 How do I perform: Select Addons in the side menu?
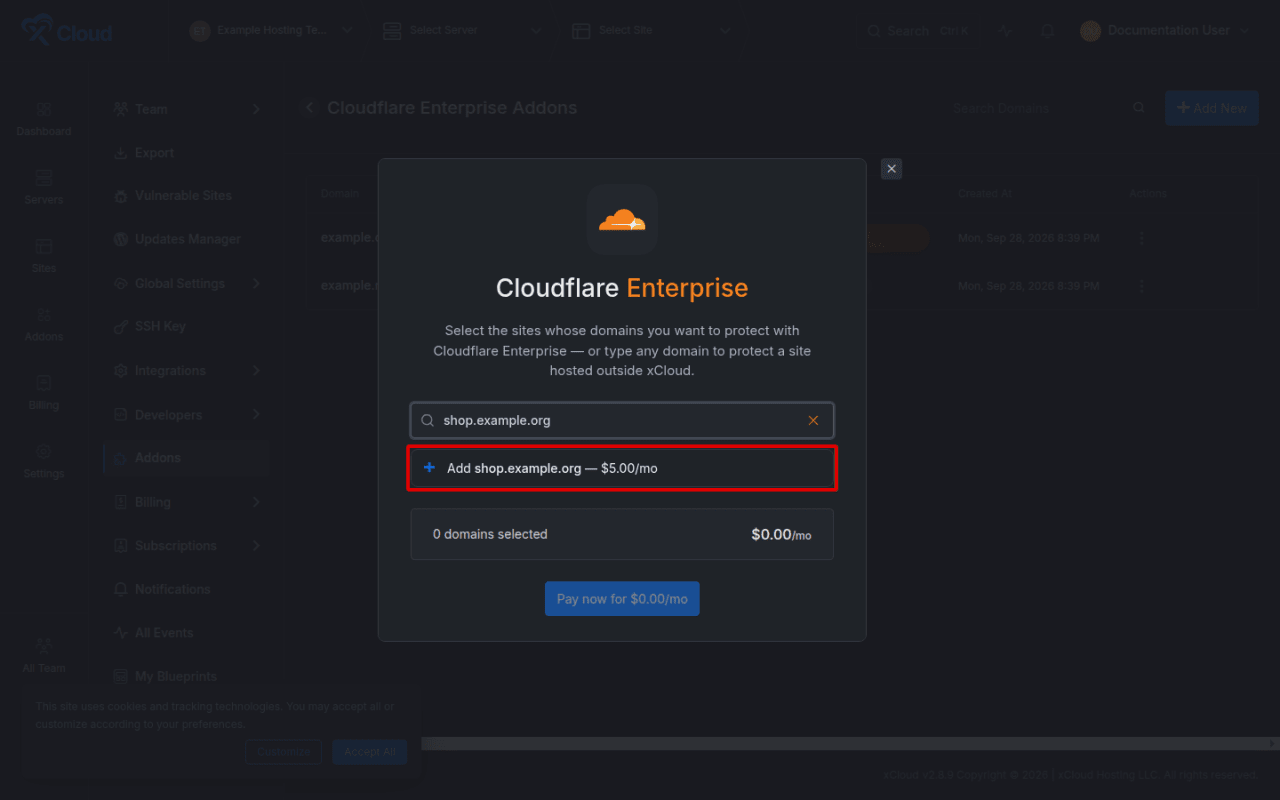tap(186, 458)
